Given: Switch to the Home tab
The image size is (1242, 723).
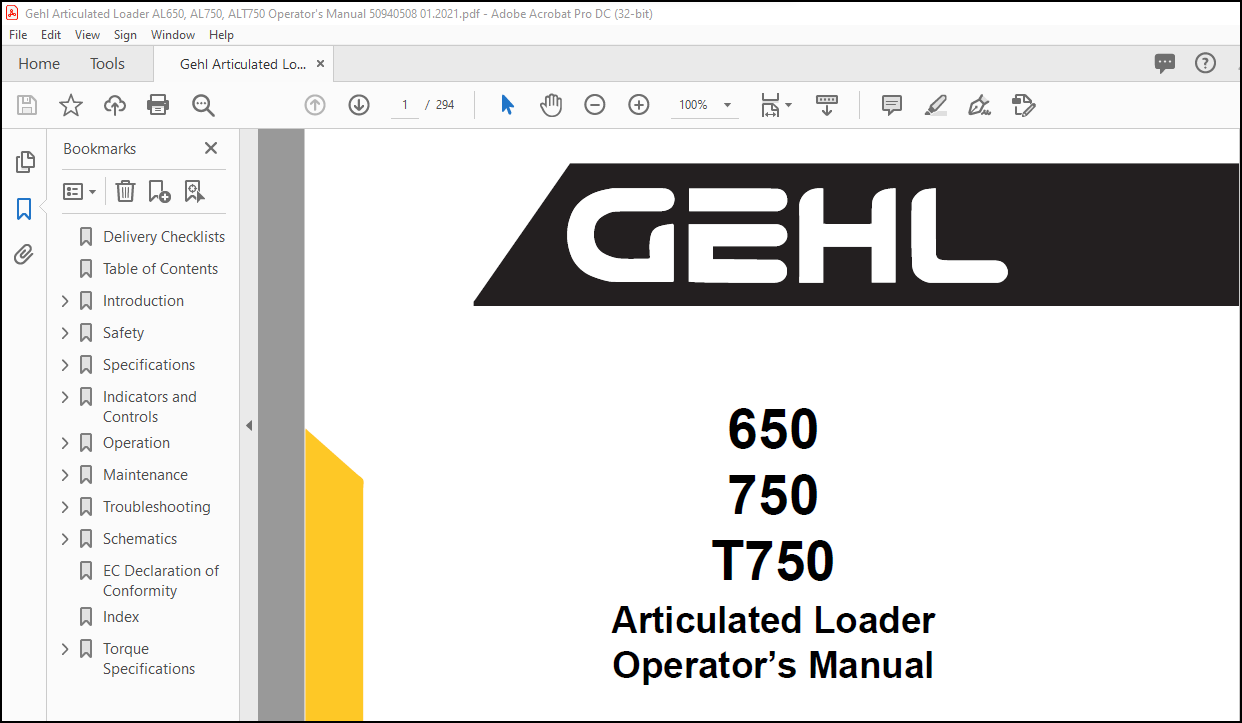Looking at the screenshot, I should point(39,63).
